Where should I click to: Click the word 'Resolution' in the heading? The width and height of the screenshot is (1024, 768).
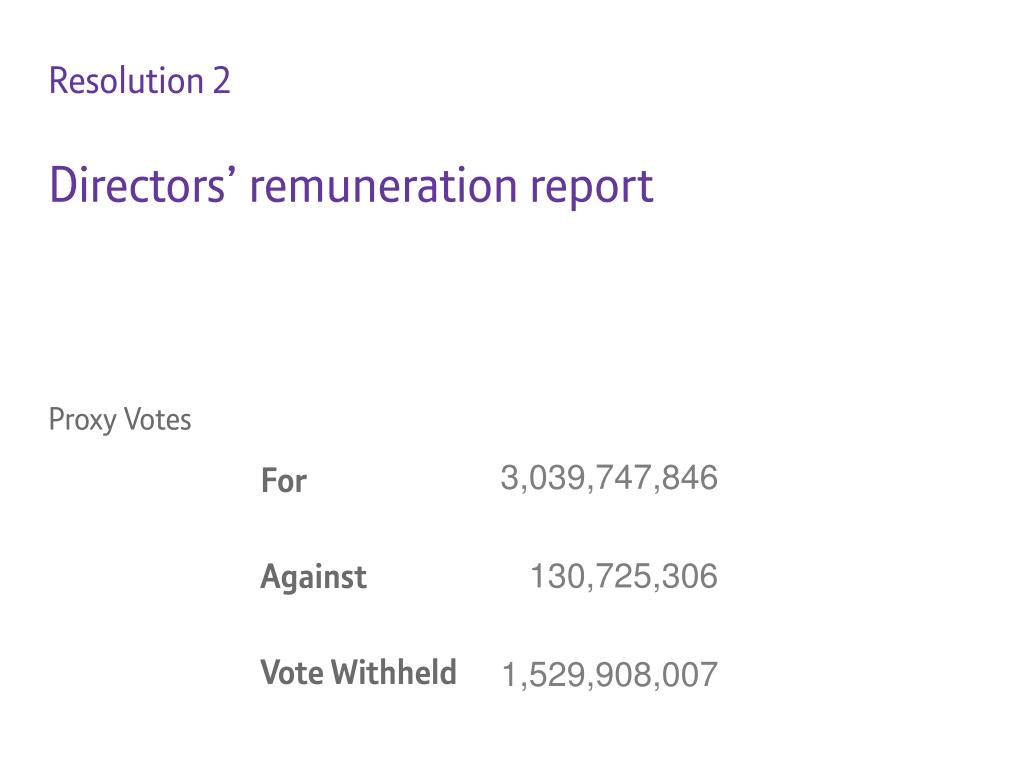(x=126, y=81)
